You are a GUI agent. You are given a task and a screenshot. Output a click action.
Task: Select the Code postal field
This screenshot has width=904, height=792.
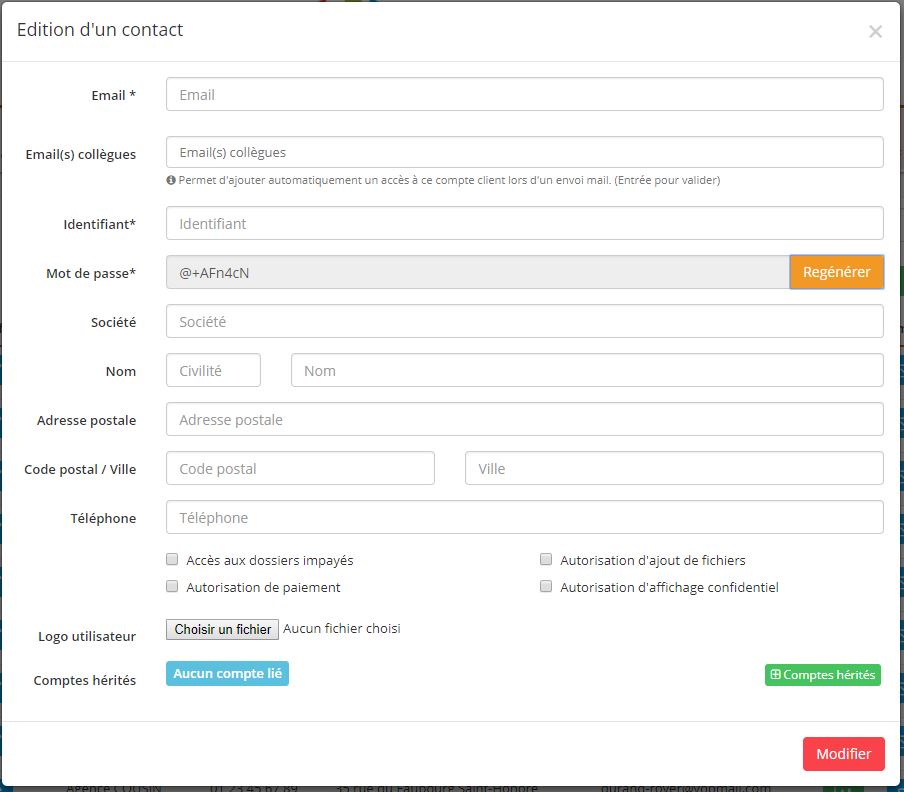tap(300, 469)
